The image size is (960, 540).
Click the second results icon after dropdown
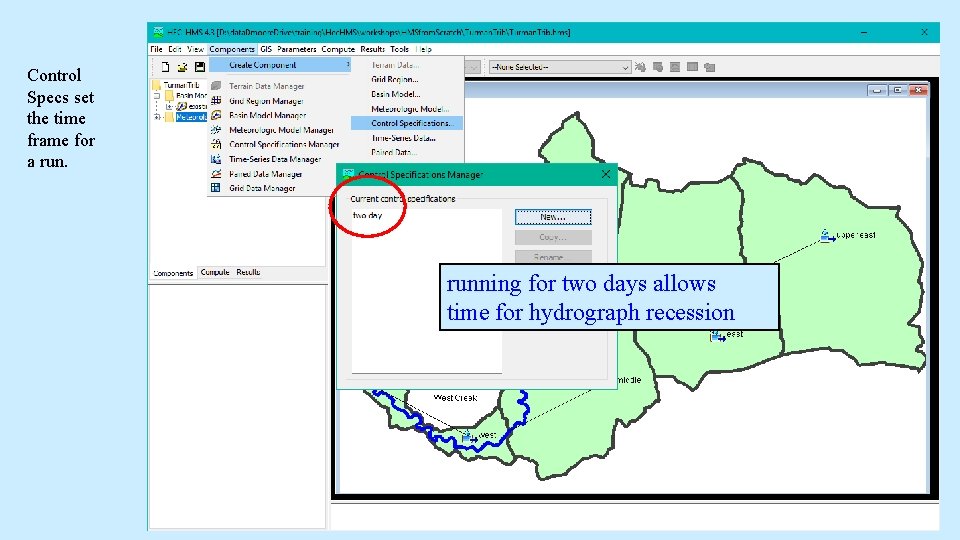click(658, 67)
